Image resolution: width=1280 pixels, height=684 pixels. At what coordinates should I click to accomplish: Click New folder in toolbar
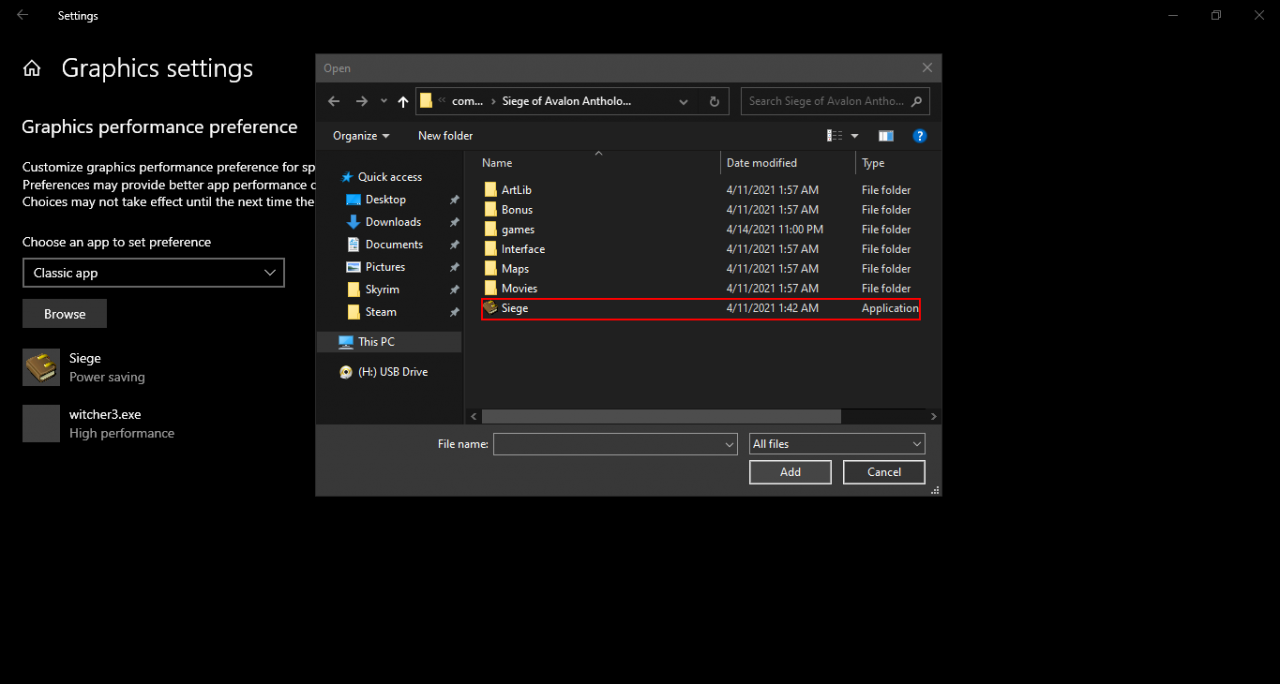[x=445, y=136]
